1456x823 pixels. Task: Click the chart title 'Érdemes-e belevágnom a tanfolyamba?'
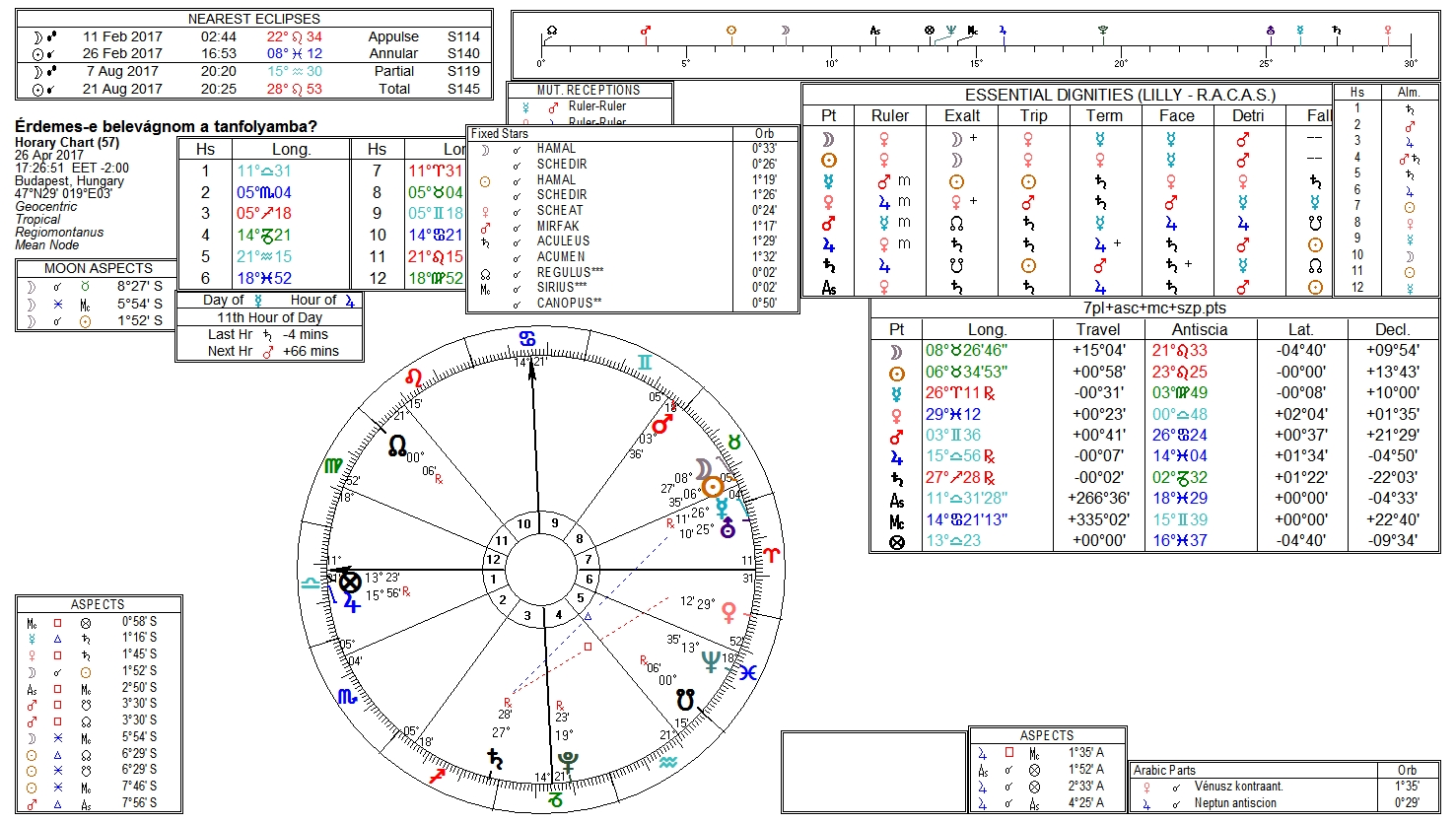point(167,127)
